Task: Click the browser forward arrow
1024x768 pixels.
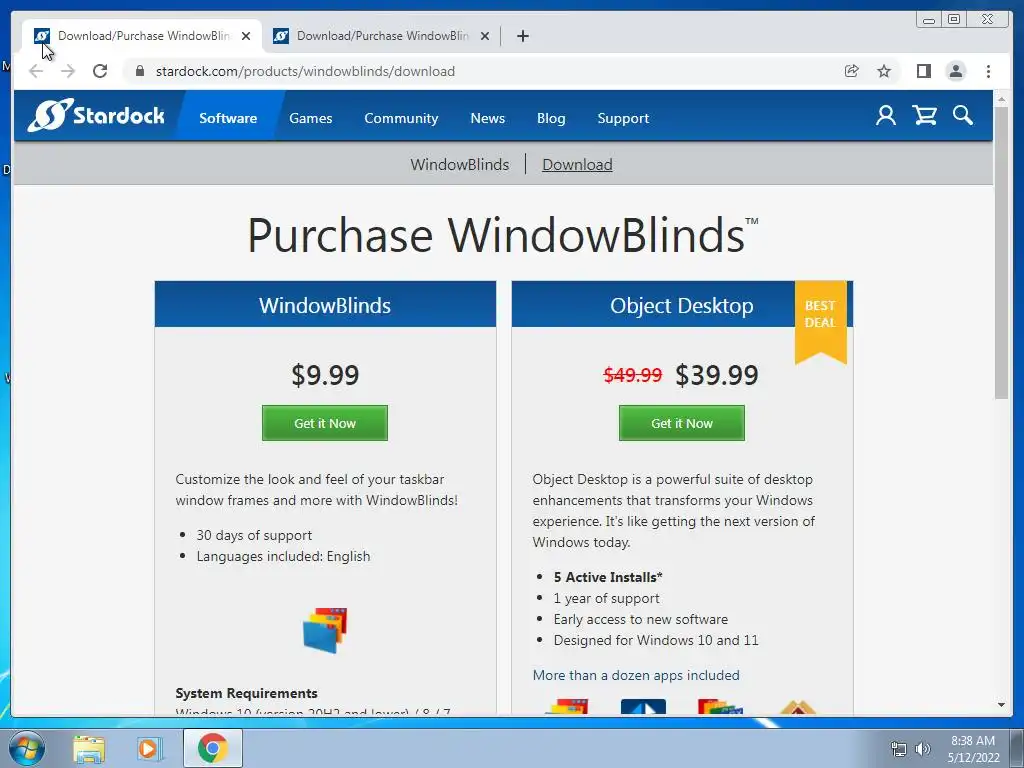Action: click(68, 71)
